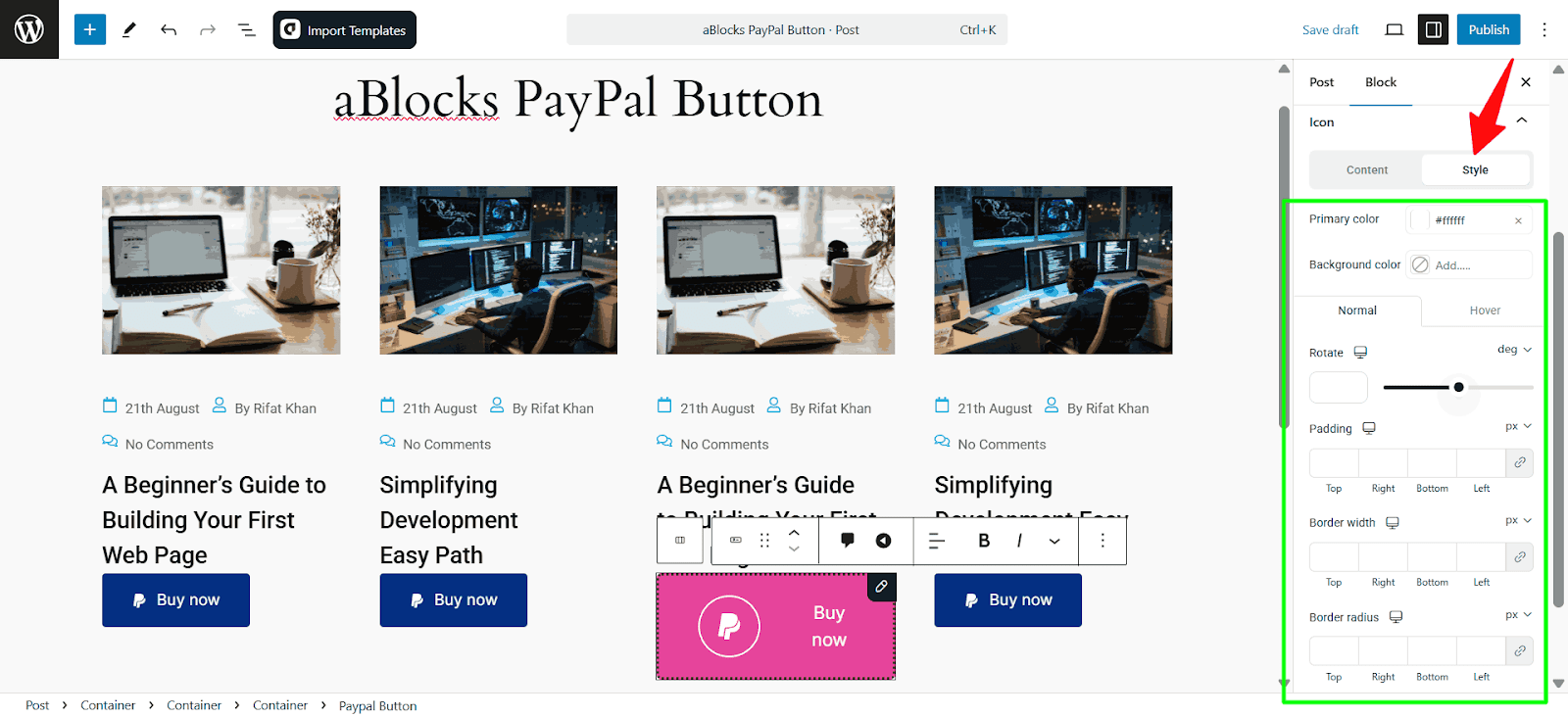The image size is (1568, 717).
Task: Click Save draft
Action: coord(1330,29)
